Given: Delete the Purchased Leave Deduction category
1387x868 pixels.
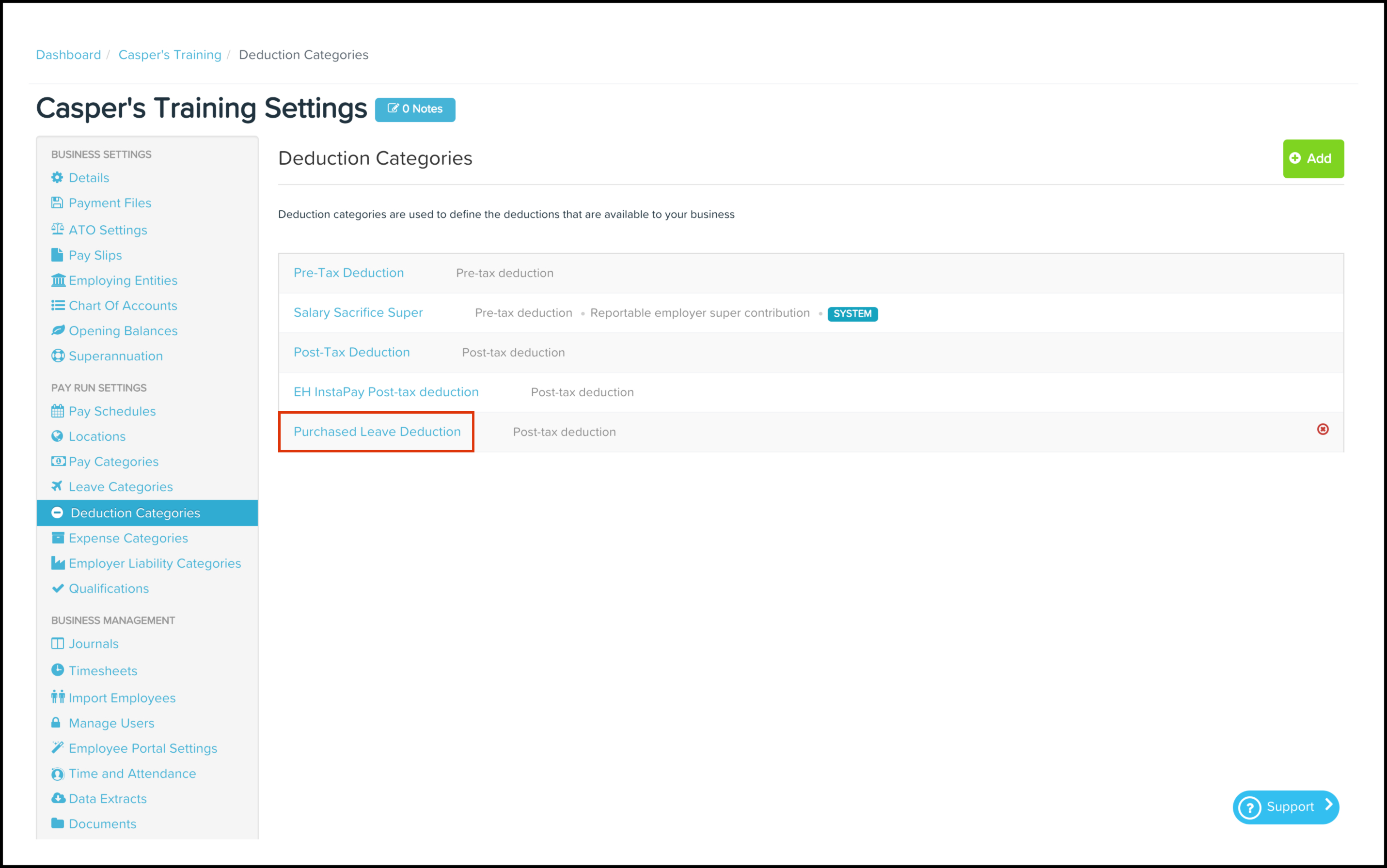Looking at the screenshot, I should 1323,430.
